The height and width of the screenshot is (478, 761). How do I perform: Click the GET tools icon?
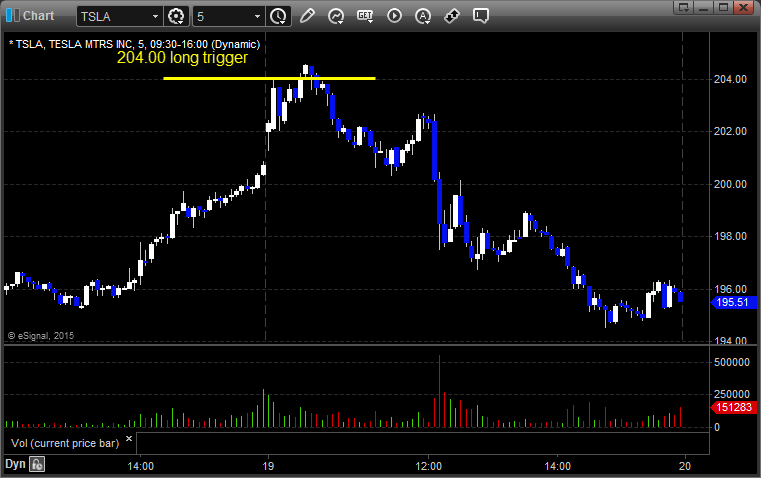click(365, 16)
